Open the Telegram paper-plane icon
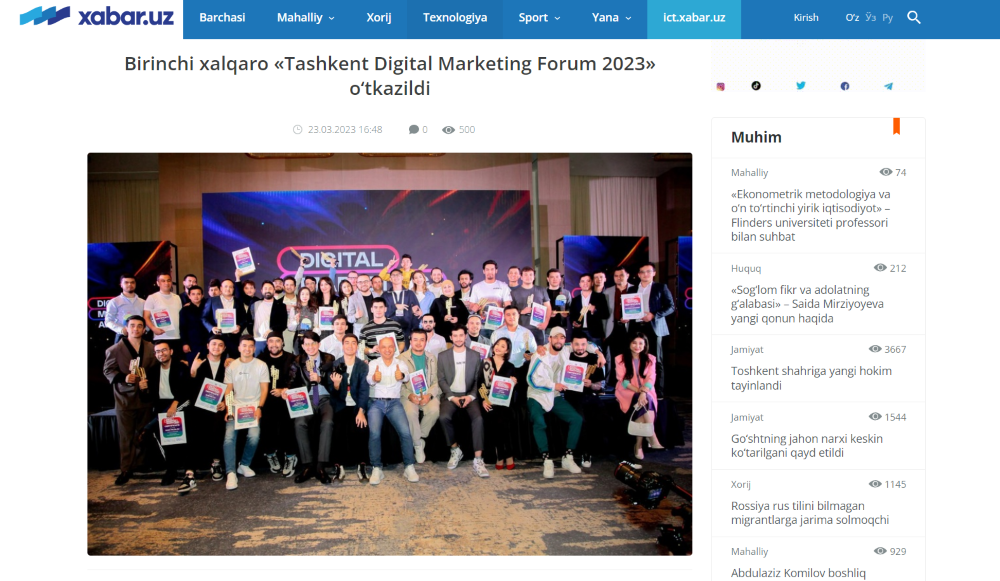 point(888,86)
